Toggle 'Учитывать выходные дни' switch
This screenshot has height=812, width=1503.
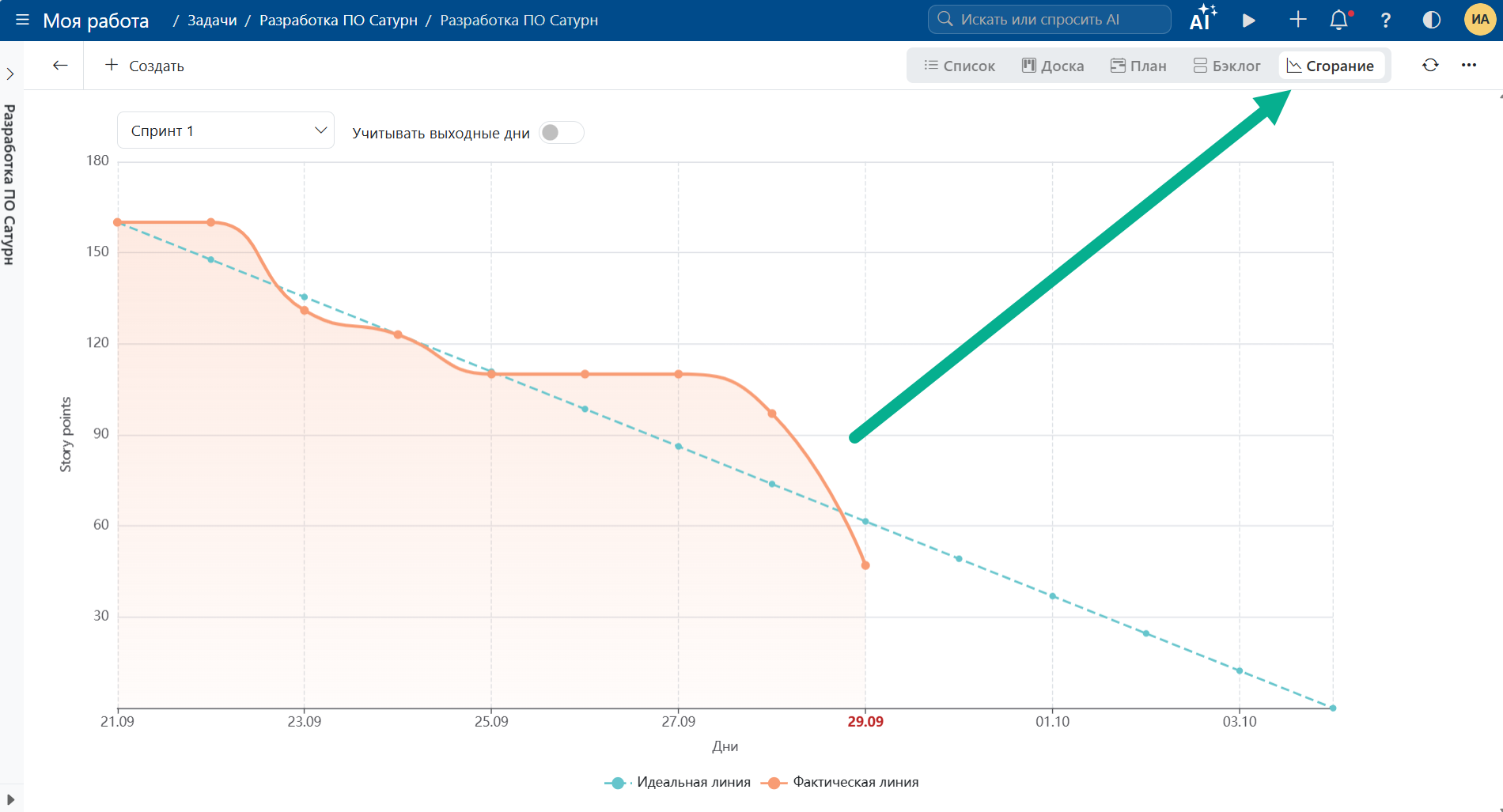coord(561,132)
